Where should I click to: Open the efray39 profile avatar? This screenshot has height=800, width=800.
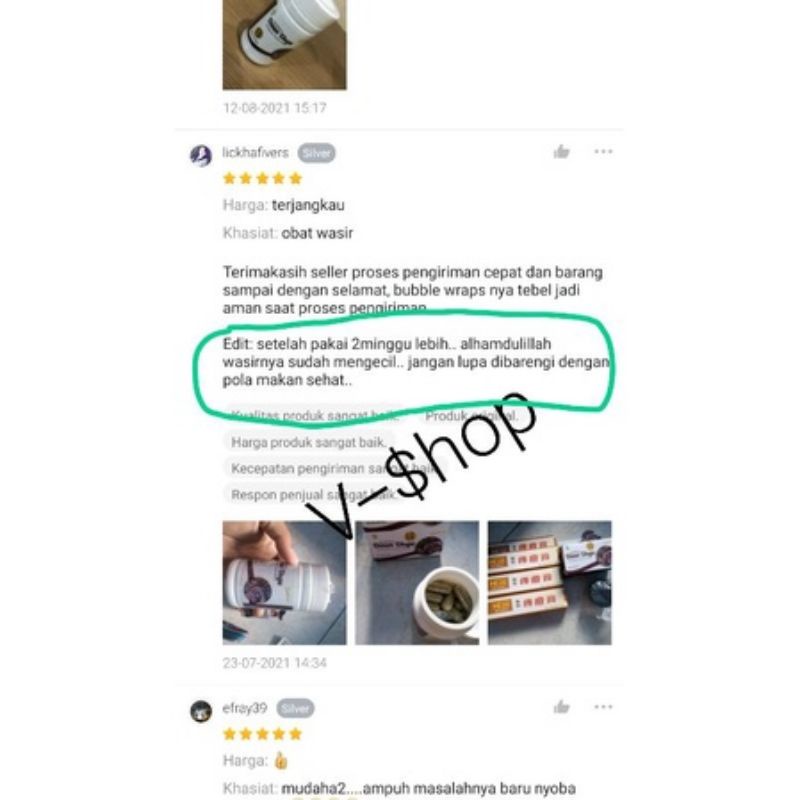pyautogui.click(x=201, y=711)
